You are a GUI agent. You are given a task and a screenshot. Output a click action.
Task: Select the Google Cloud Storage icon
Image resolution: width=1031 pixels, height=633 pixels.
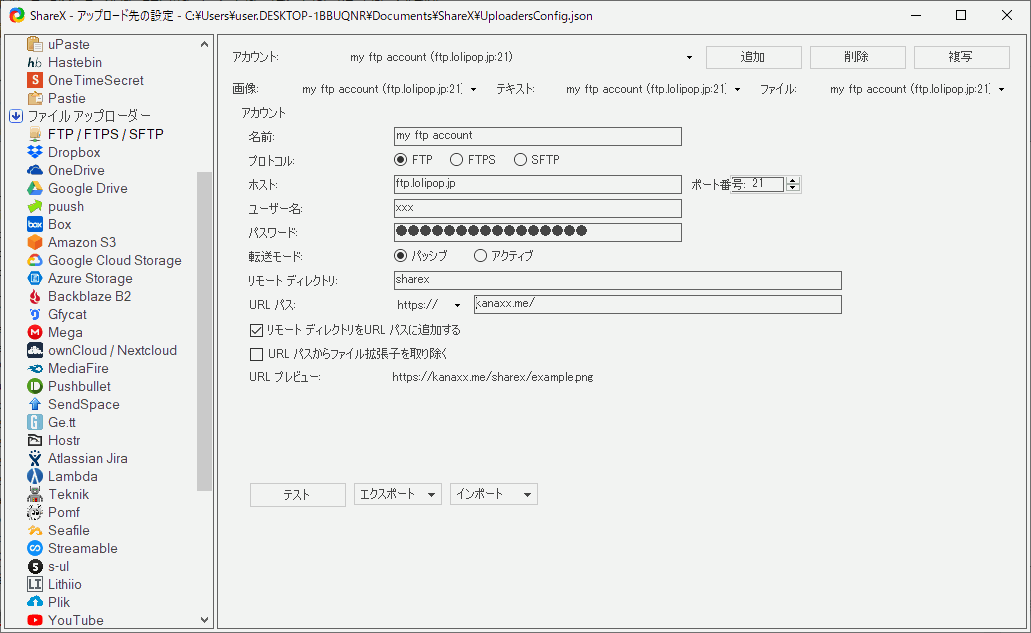pos(35,260)
